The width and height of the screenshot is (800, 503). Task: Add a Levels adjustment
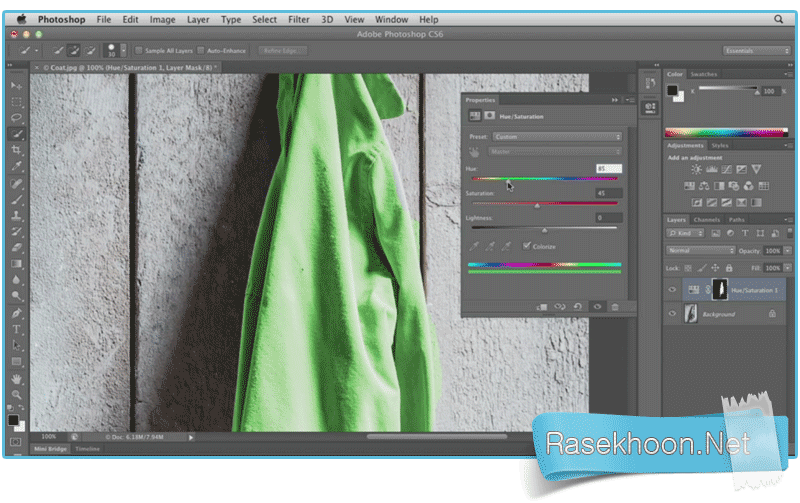pyautogui.click(x=711, y=169)
